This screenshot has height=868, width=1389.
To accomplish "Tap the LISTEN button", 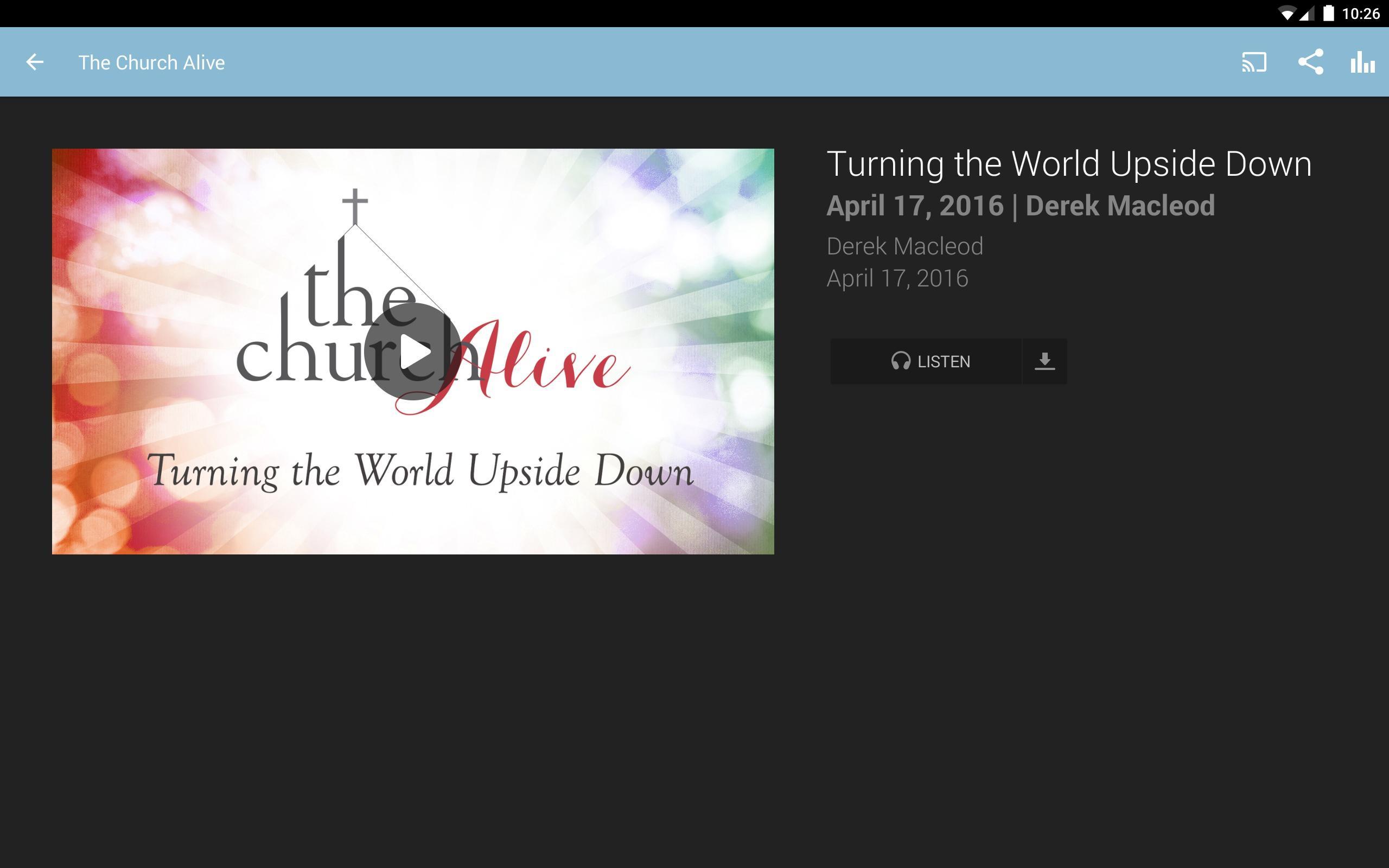I will coord(925,361).
